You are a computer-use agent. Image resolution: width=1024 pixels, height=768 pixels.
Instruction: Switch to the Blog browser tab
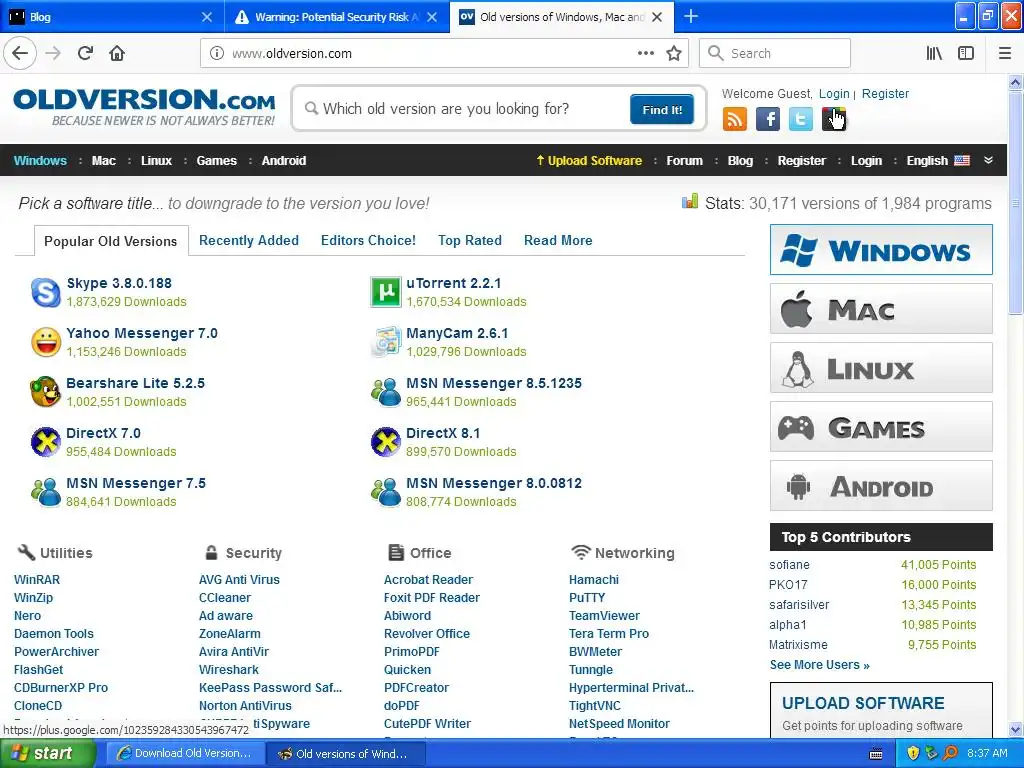[x=112, y=16]
